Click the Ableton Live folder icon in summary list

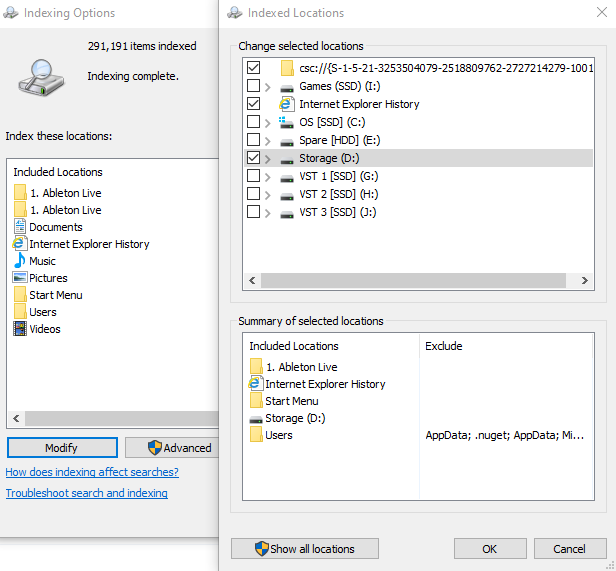click(x=256, y=366)
